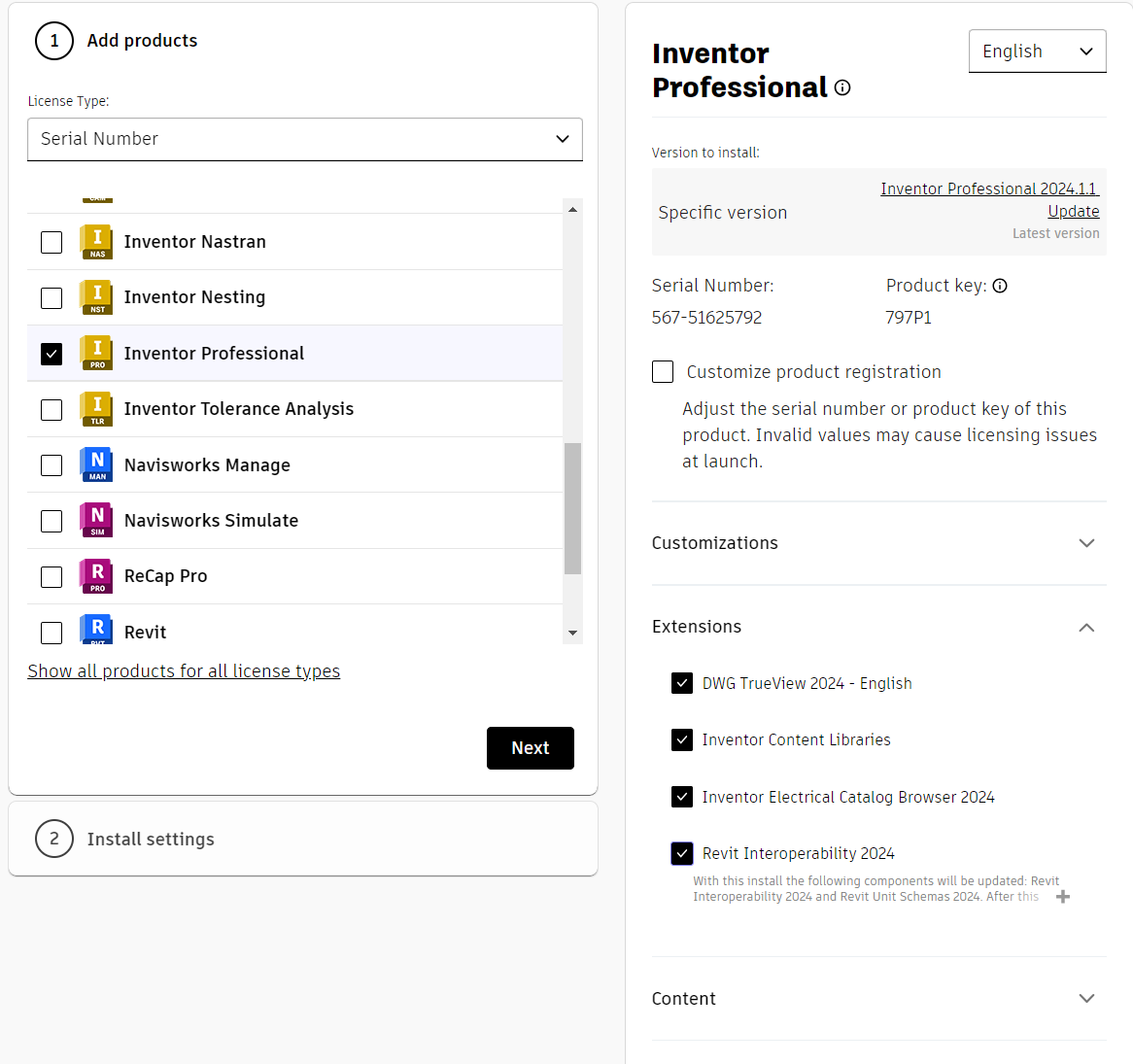The width and height of the screenshot is (1133, 1064).
Task: Click the Navisworks Manage product icon
Action: click(96, 465)
